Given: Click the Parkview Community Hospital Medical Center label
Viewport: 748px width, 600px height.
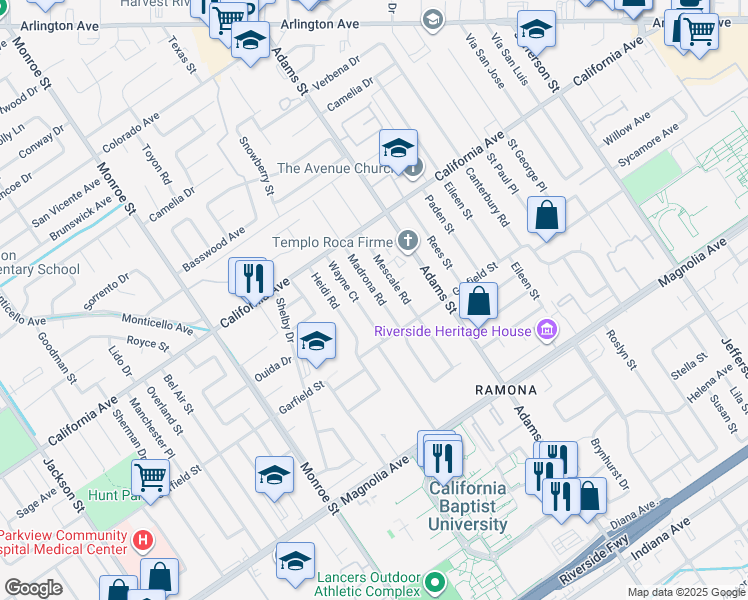Looking at the screenshot, I should tap(63, 542).
